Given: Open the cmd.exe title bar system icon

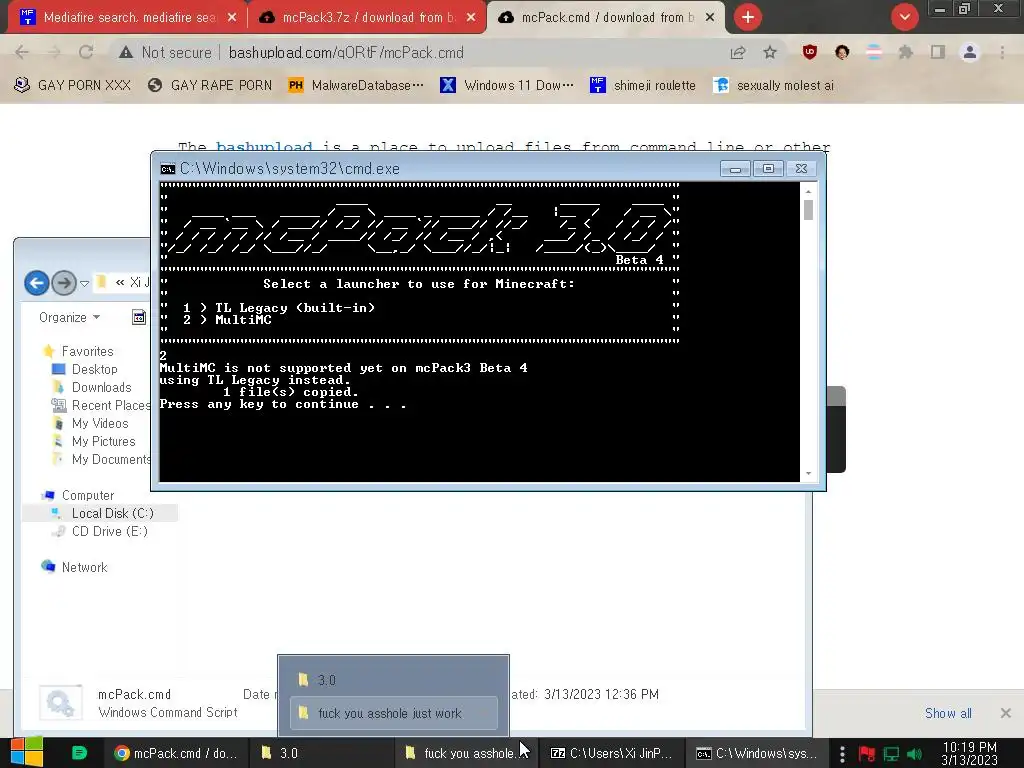Looking at the screenshot, I should 168,168.
